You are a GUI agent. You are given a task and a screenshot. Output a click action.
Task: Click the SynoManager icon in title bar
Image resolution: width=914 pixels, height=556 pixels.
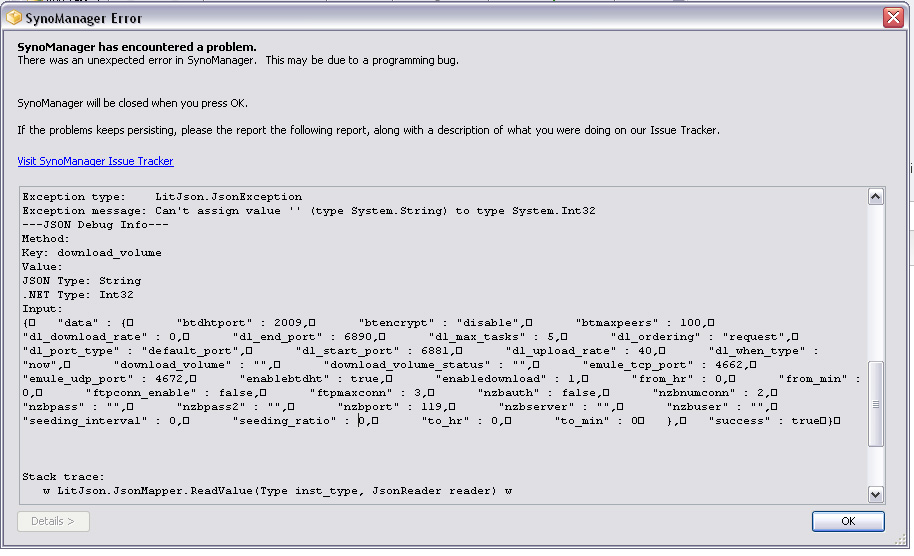tap(13, 17)
